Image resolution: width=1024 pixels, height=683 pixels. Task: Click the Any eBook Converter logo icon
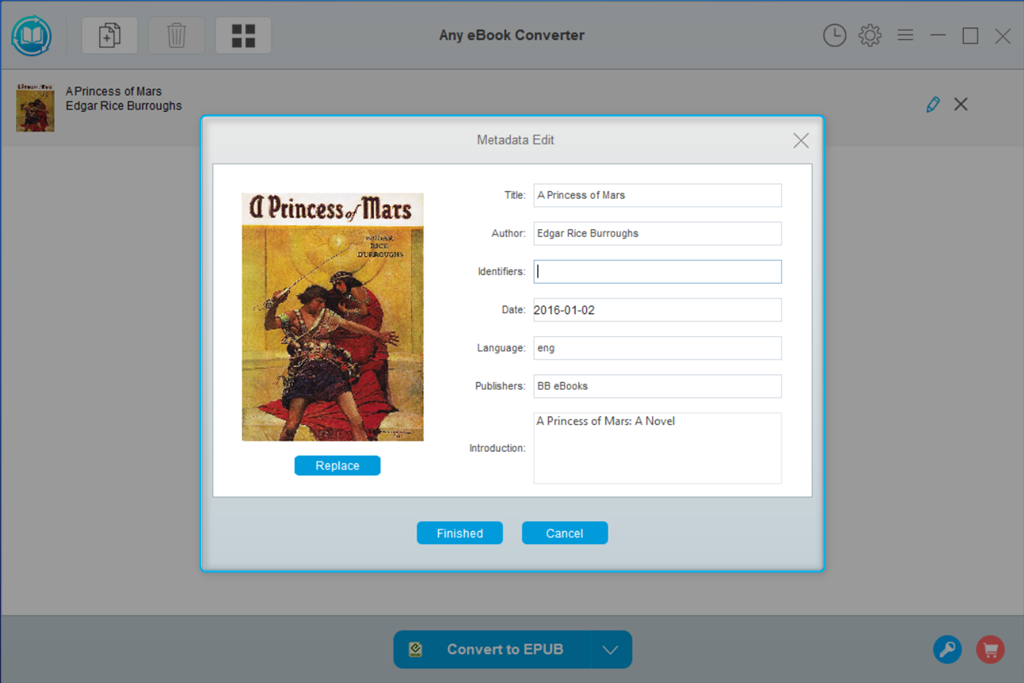(x=31, y=35)
